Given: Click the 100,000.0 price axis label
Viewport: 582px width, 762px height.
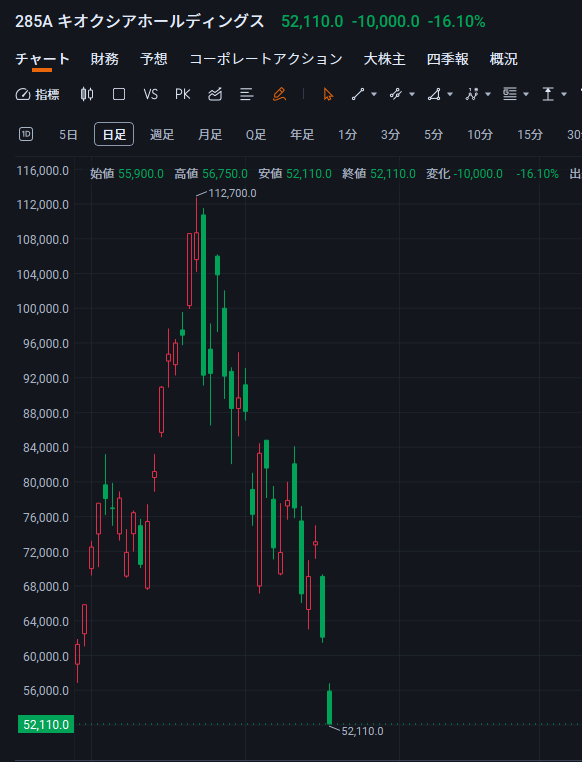Looking at the screenshot, I should coord(43,309).
